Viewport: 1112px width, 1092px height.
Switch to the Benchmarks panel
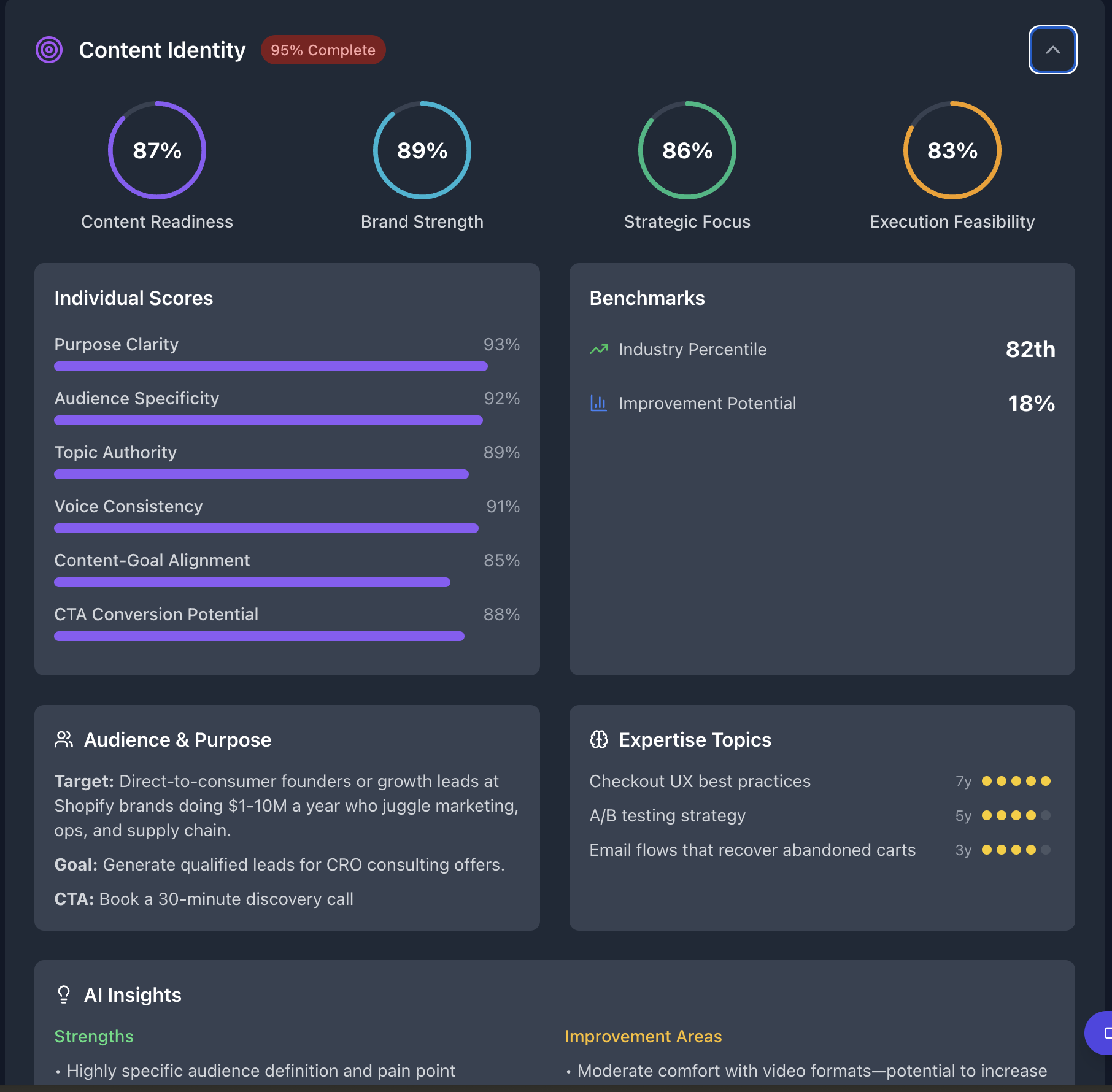(x=647, y=298)
